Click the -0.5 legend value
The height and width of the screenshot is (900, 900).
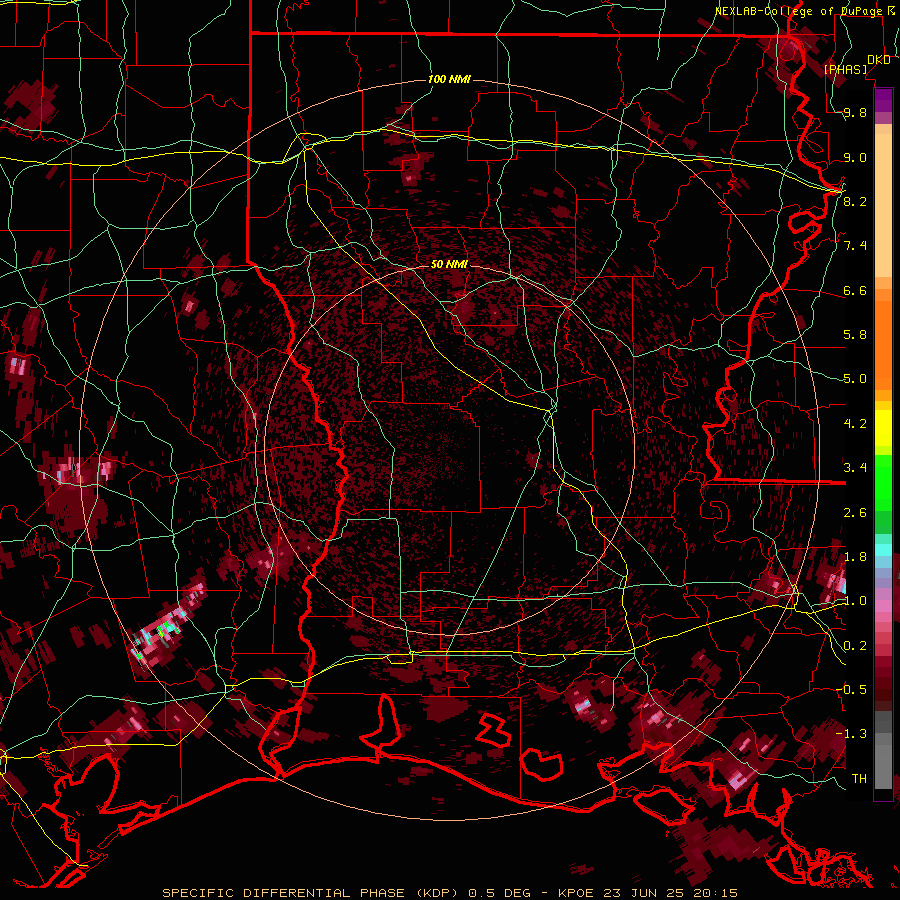click(851, 690)
